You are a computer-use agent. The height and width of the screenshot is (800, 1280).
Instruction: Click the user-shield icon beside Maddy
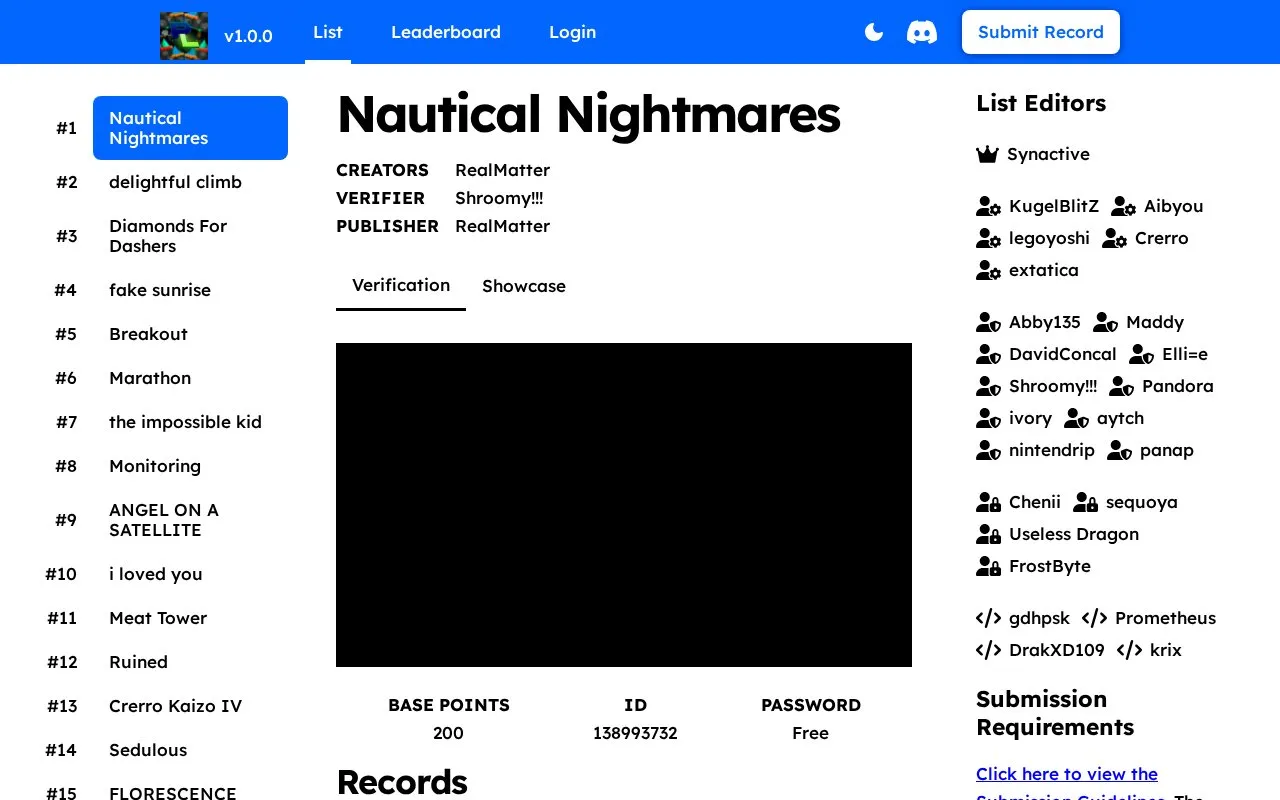click(x=1106, y=322)
